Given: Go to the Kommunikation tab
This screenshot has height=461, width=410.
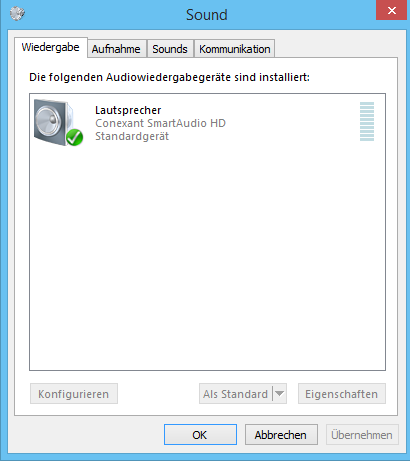Looking at the screenshot, I should (235, 49).
